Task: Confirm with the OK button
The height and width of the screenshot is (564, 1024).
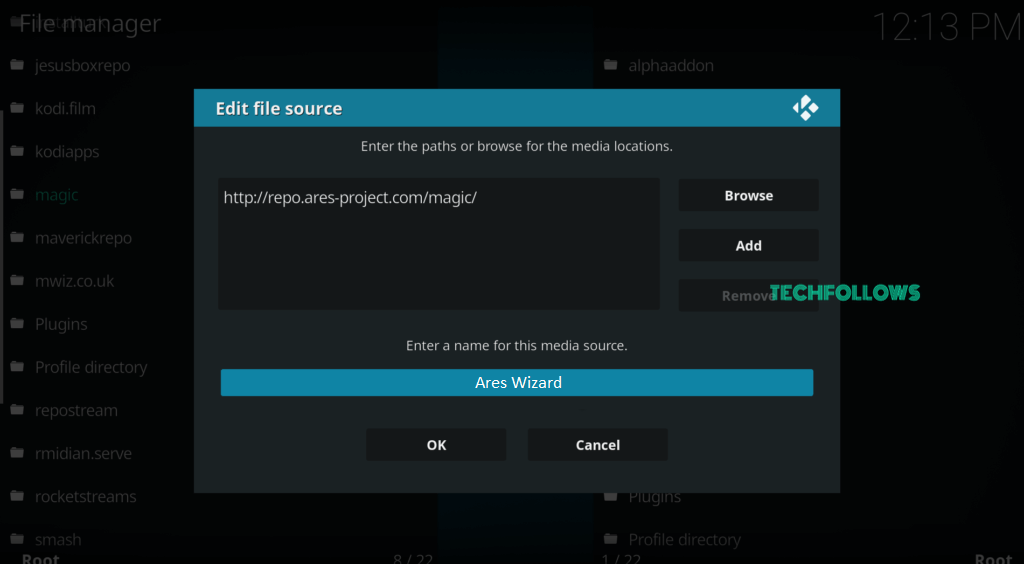Action: click(436, 445)
